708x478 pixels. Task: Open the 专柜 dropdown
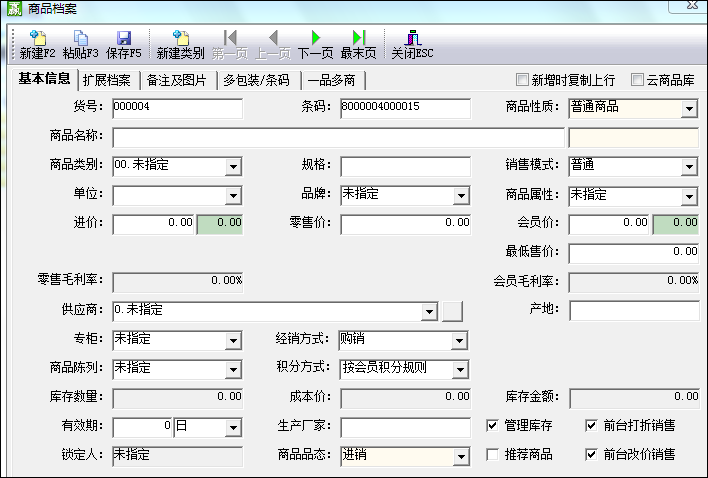point(233,341)
